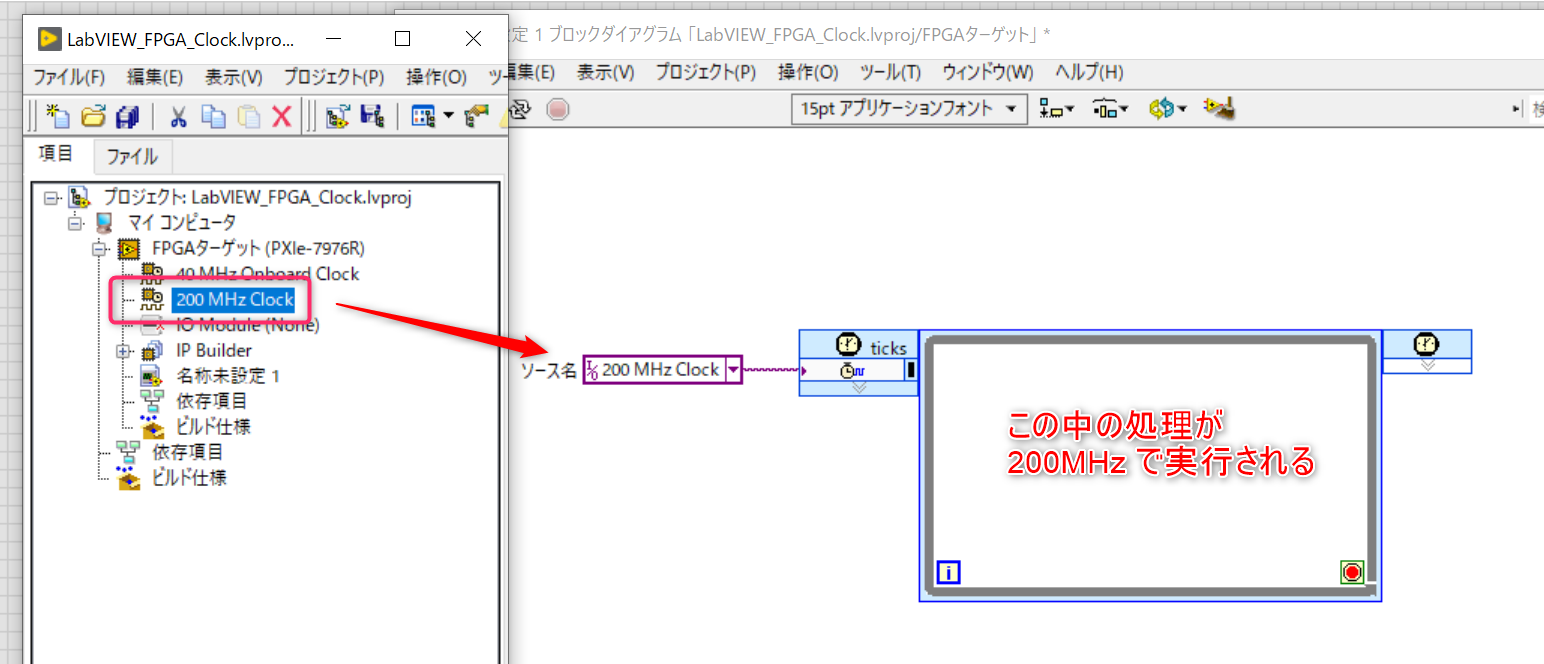Expand the IP Builder tree node
Viewport: 1544px width, 664px height.
(x=125, y=351)
